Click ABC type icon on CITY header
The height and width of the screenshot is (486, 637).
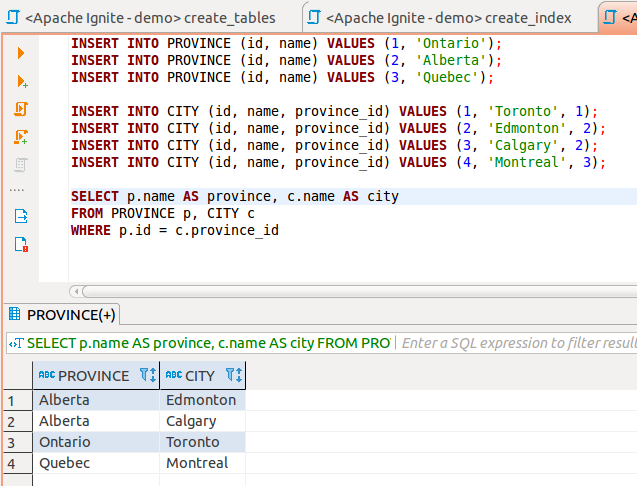pyautogui.click(x=174, y=375)
